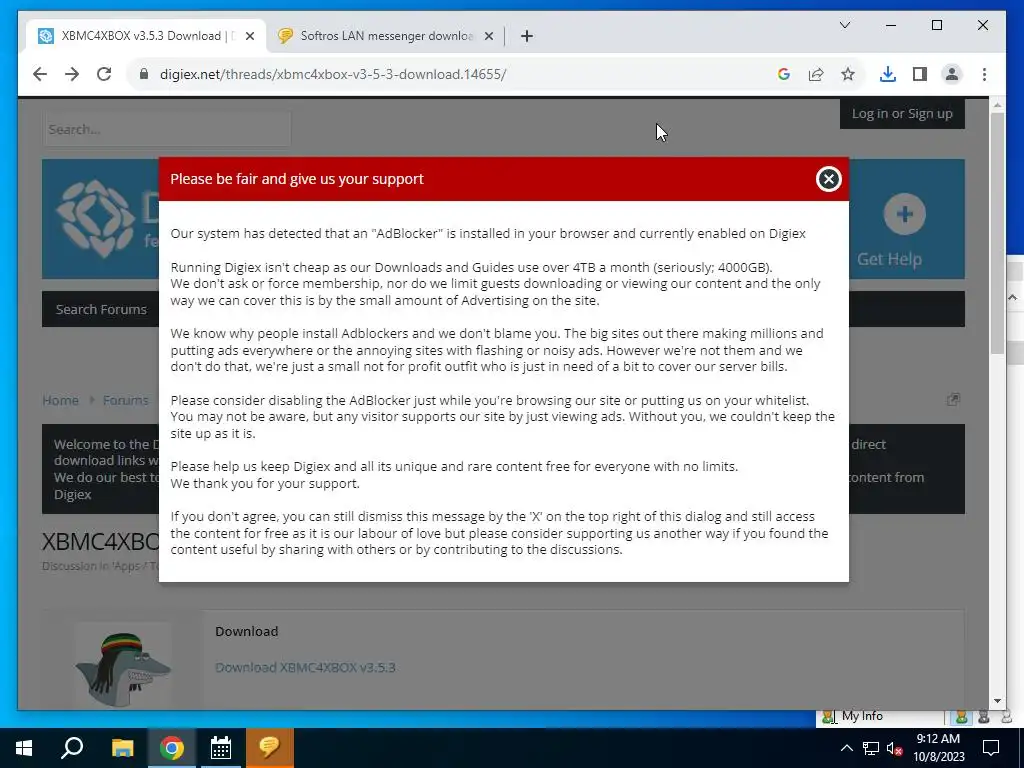
Task: Open Softros messenger taskbar icon
Action: 269,748
